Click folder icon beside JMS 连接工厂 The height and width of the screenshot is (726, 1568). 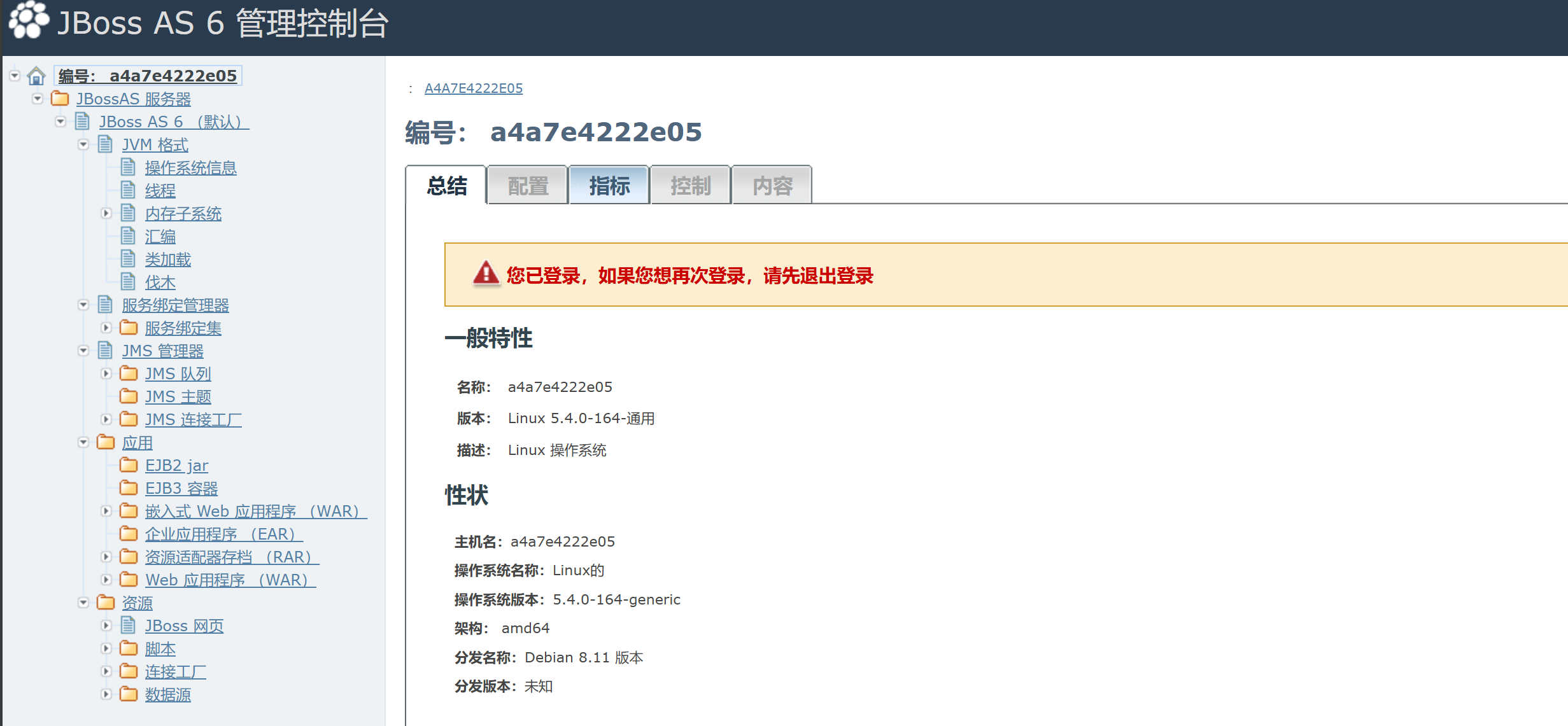tap(129, 419)
